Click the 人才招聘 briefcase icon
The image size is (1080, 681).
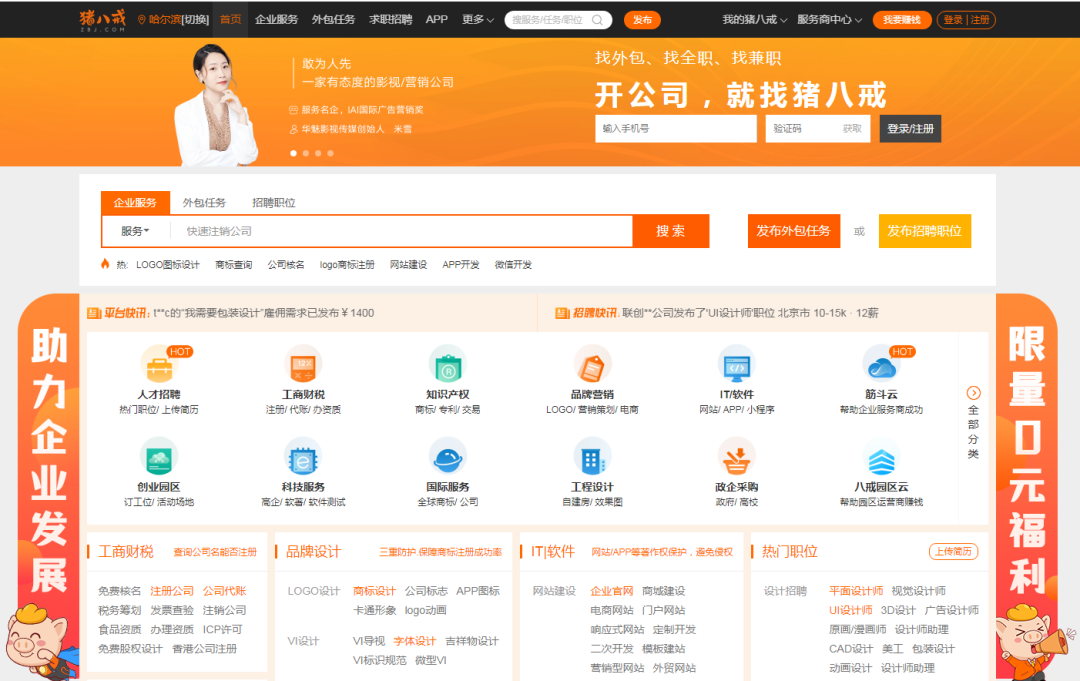tap(158, 364)
